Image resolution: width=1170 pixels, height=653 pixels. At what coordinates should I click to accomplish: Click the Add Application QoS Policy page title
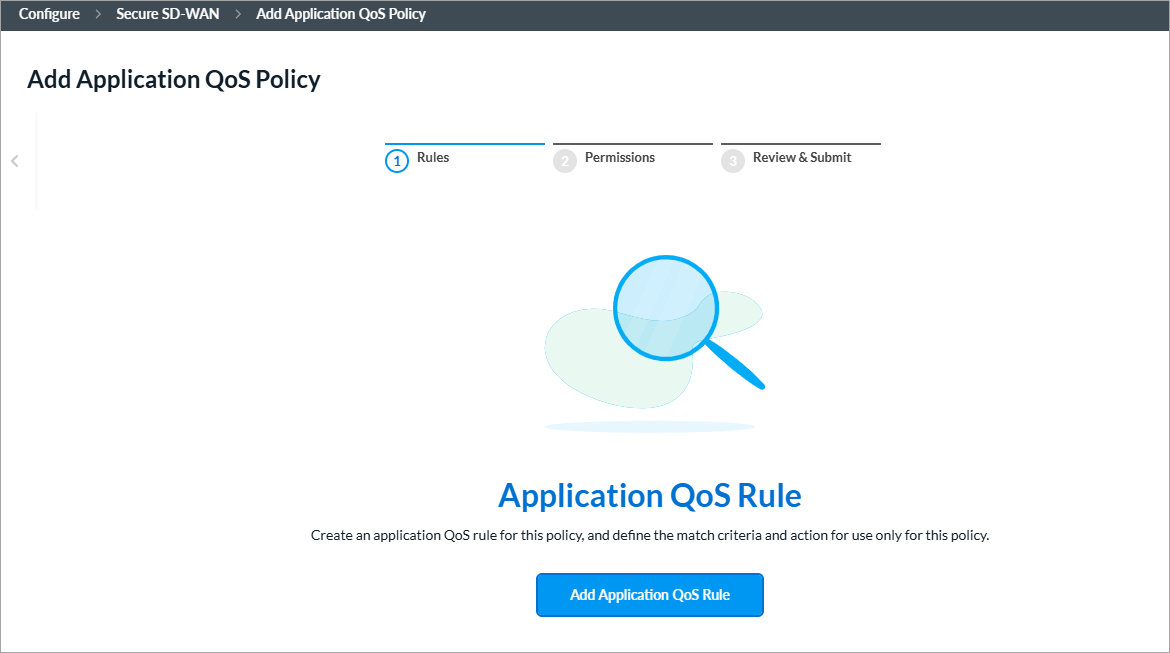coord(173,79)
